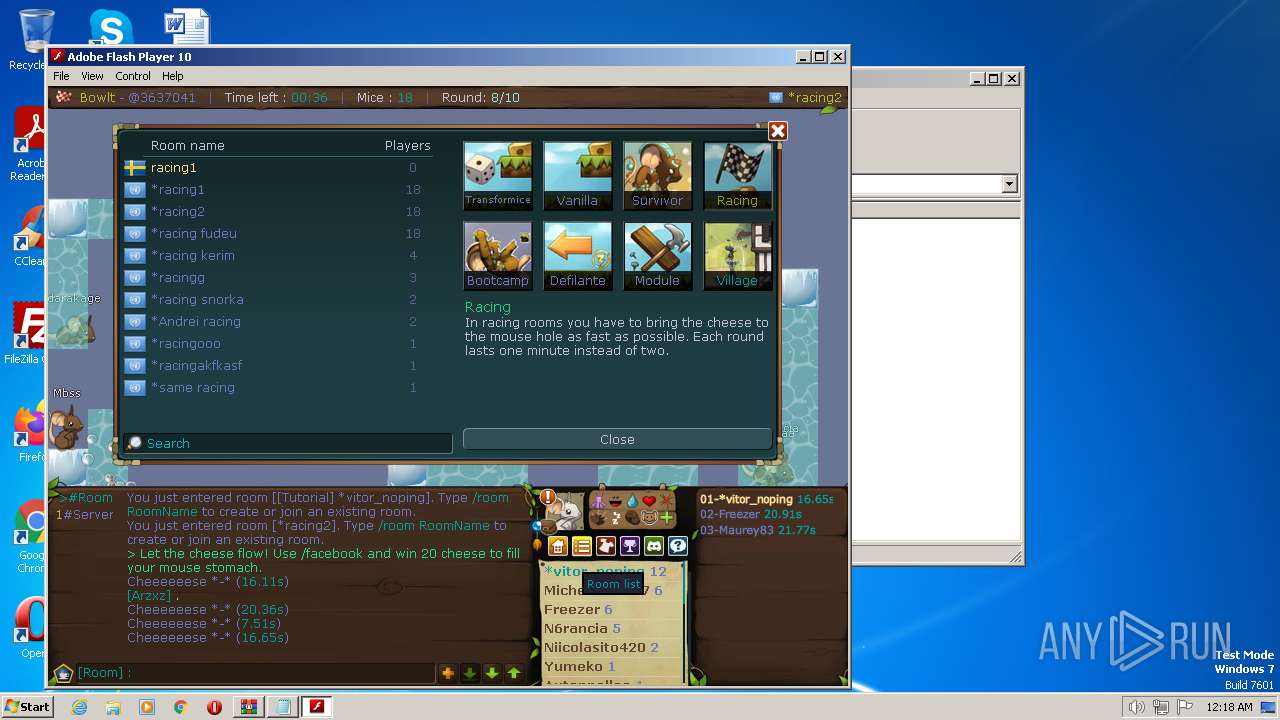The width and height of the screenshot is (1280, 720).
Task: Click the green up arrow chat button
Action: tap(514, 673)
